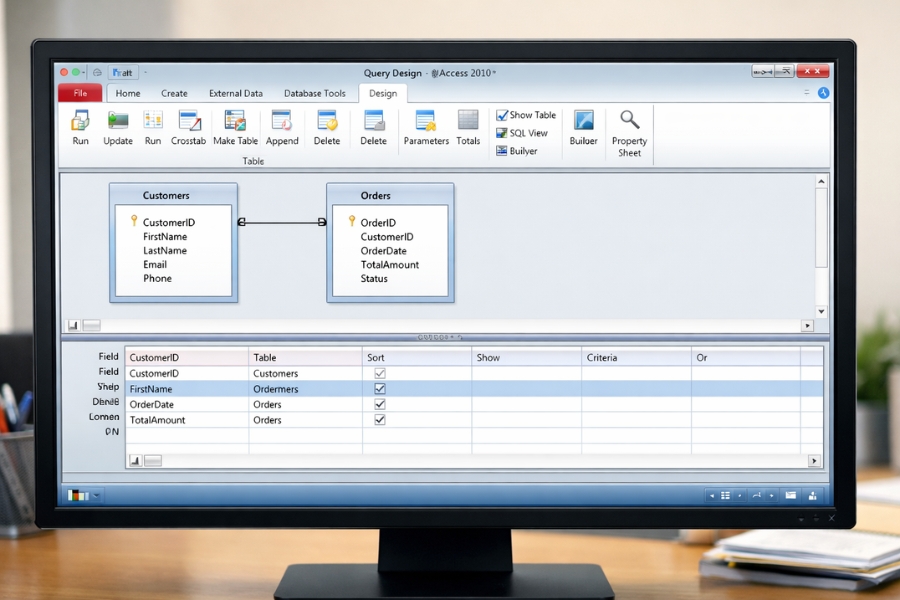Click the diagram pane horizontal scrollbar thumb
This screenshot has height=600, width=900.
click(91, 326)
